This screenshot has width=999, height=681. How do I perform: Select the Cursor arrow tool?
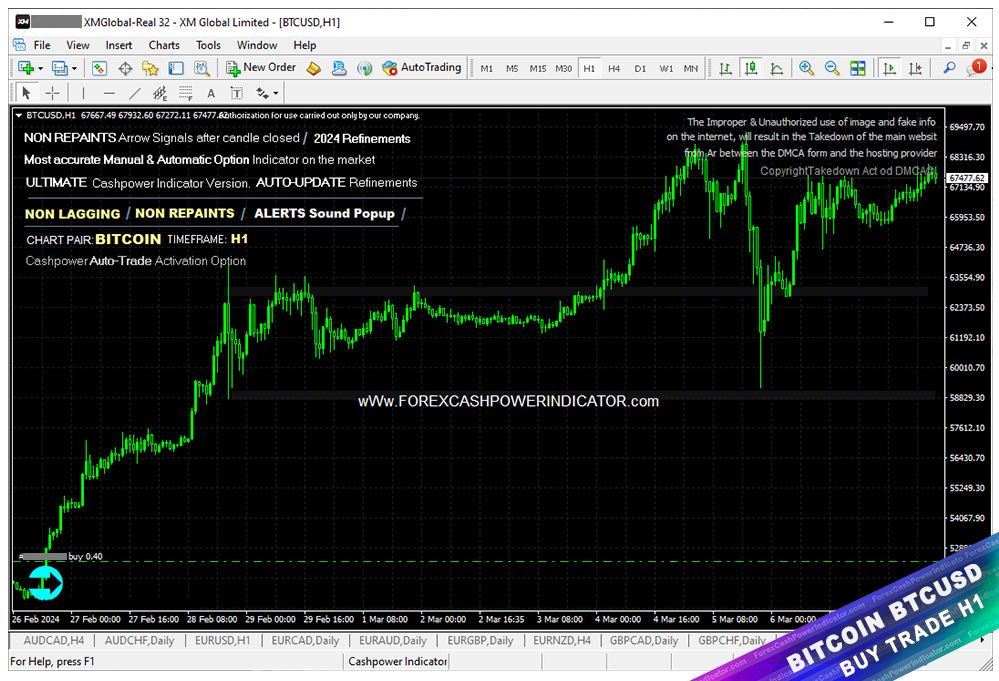click(26, 93)
